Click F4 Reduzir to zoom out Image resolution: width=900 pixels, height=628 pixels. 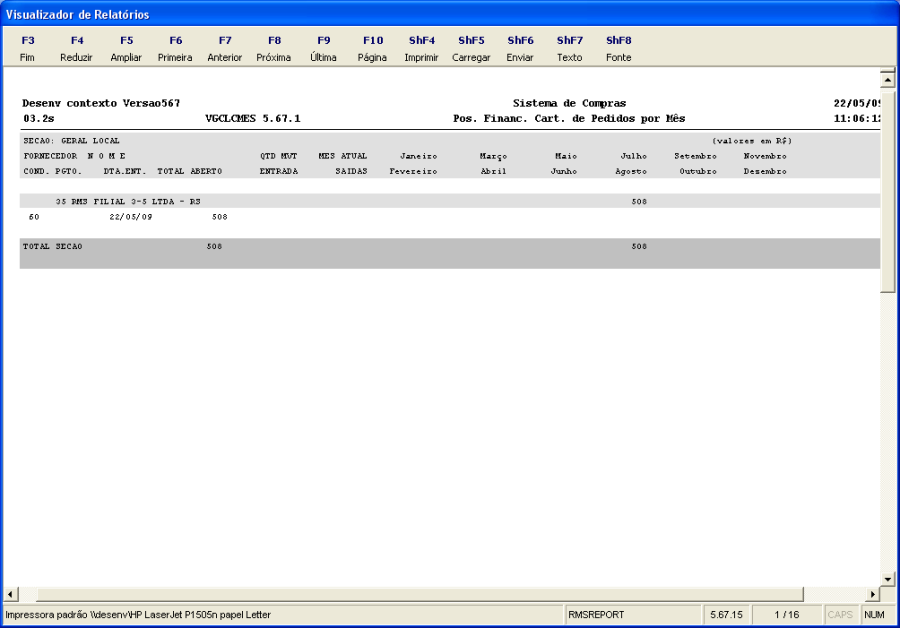point(76,49)
